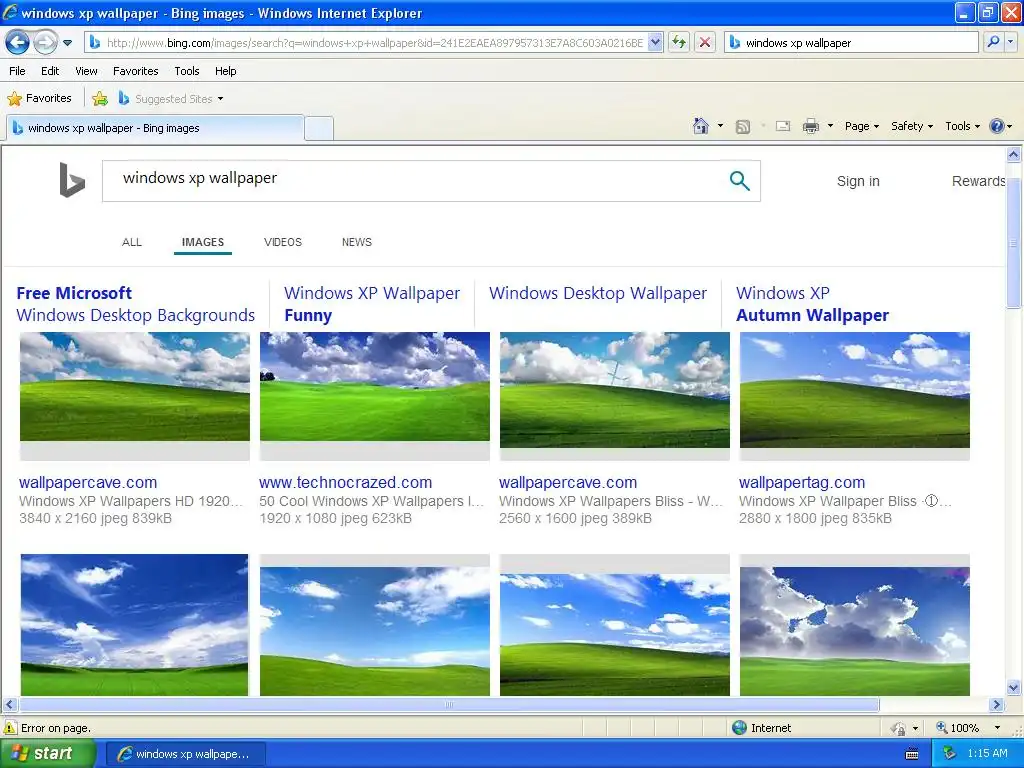The height and width of the screenshot is (768, 1024).
Task: Open the Edit menu
Action: pyautogui.click(x=50, y=71)
